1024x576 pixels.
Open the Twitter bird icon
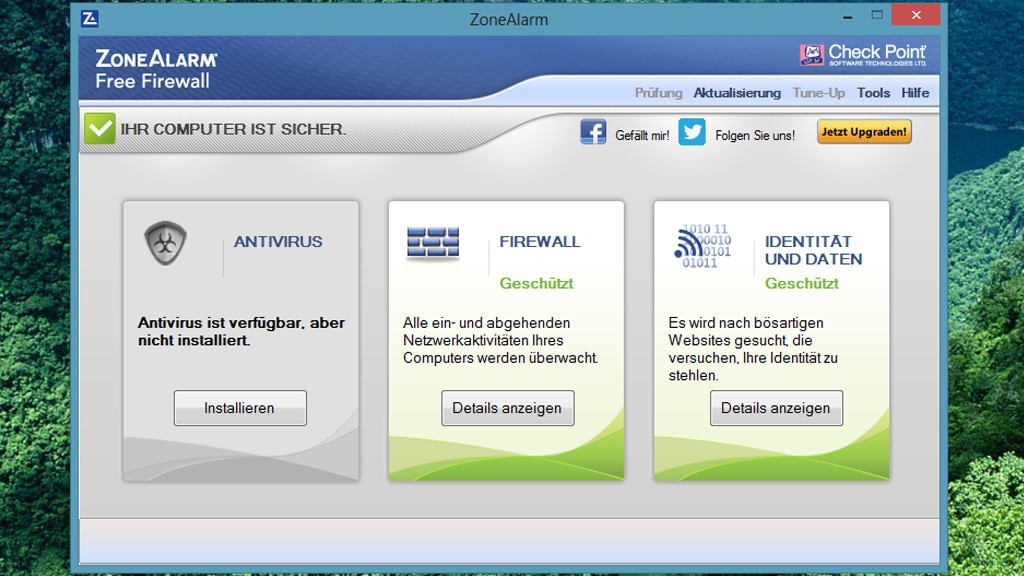coord(692,132)
